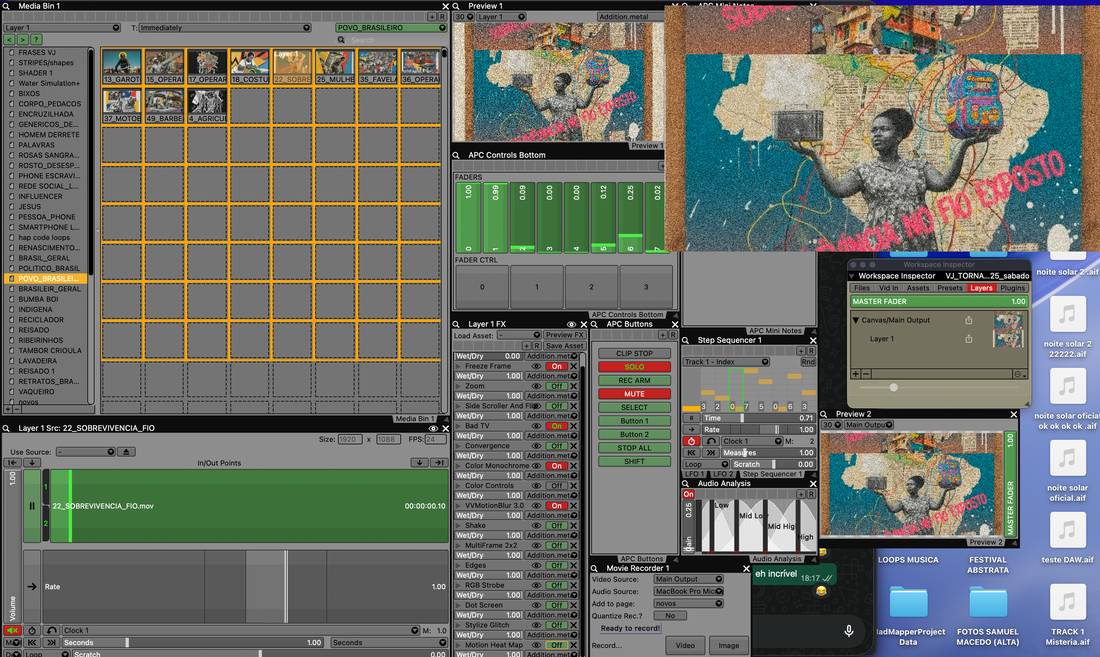
Task: Open the Audio Source MacBook Pro Mic dropdown
Action: (x=688, y=591)
